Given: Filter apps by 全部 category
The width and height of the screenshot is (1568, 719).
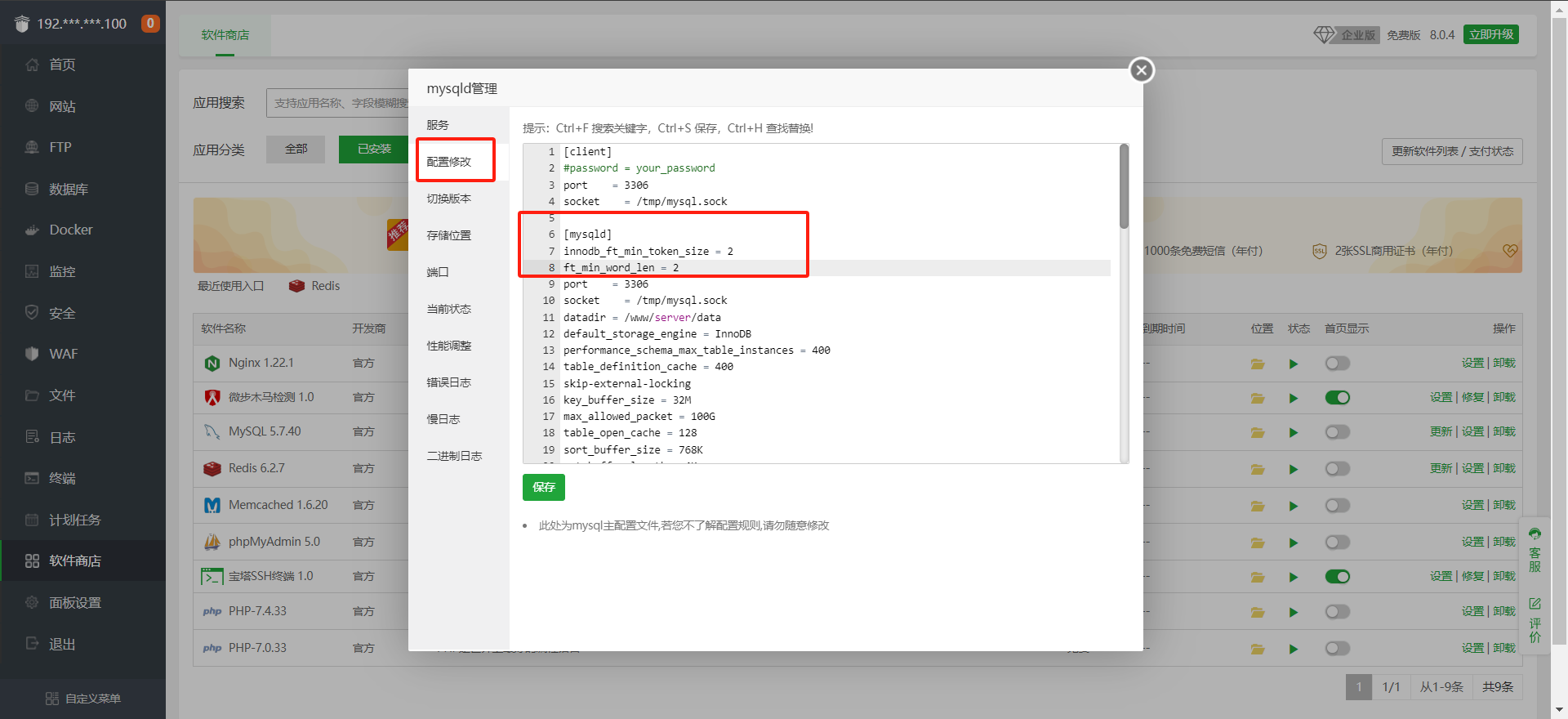Looking at the screenshot, I should point(296,149).
